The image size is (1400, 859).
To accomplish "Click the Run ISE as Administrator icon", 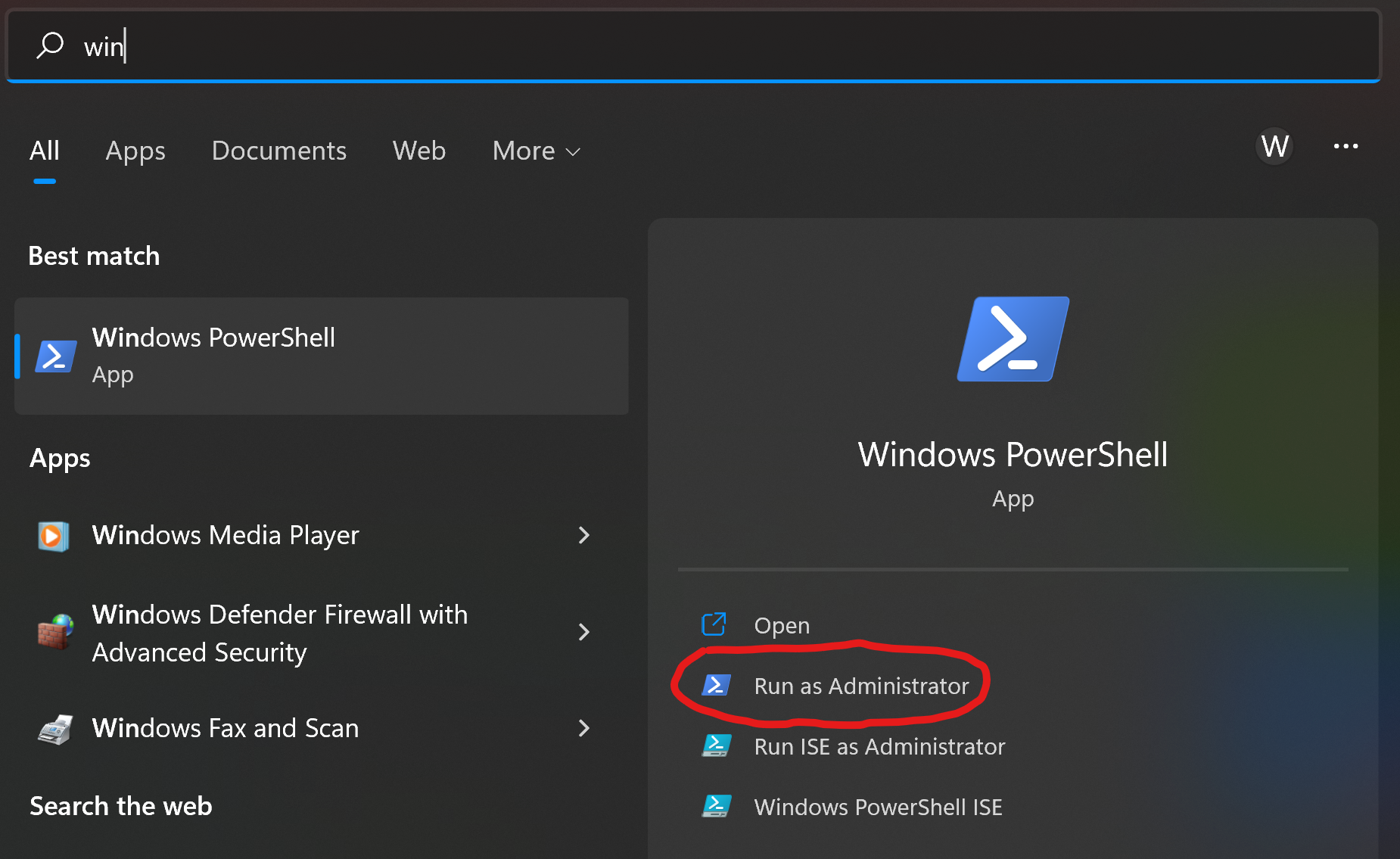I will [716, 746].
